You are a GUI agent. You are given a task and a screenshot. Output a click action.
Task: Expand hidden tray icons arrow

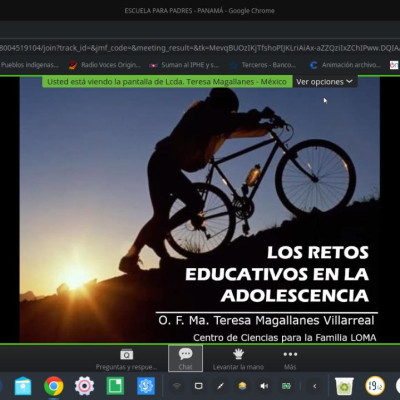pos(315,386)
